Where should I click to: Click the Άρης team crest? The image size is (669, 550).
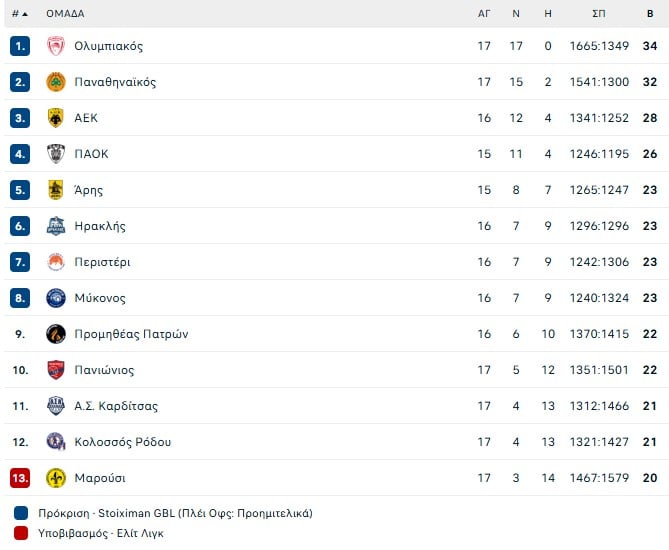pyautogui.click(x=56, y=190)
